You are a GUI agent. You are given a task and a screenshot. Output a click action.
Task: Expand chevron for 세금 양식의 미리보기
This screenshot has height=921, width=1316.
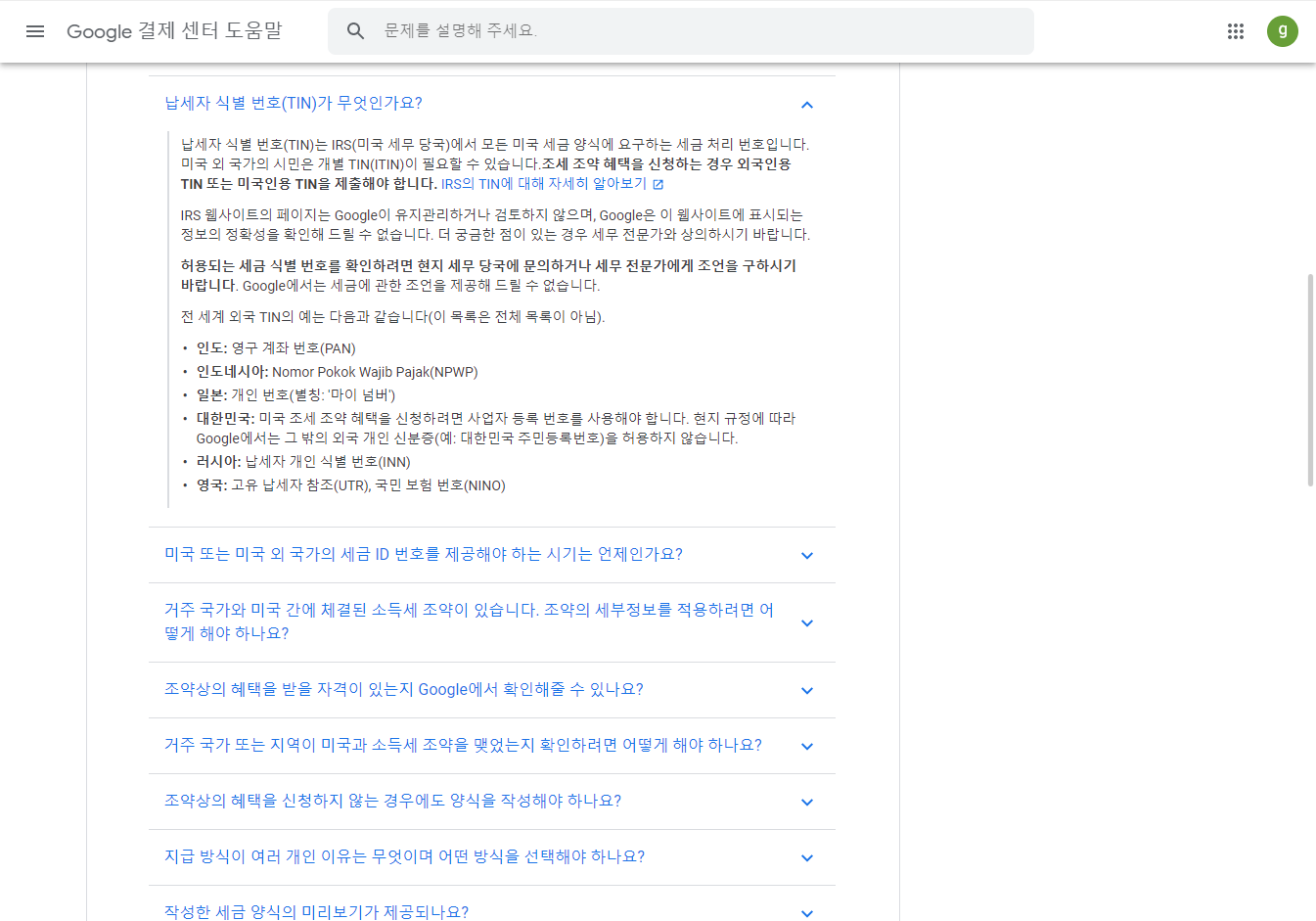click(x=807, y=913)
